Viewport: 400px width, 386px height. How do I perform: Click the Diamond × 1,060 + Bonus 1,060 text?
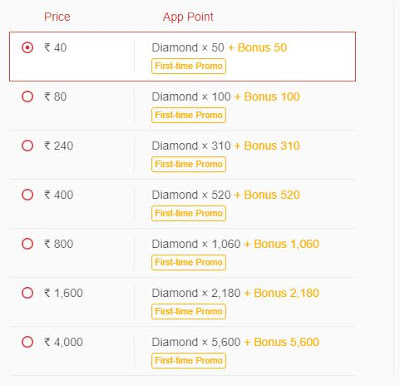235,244
